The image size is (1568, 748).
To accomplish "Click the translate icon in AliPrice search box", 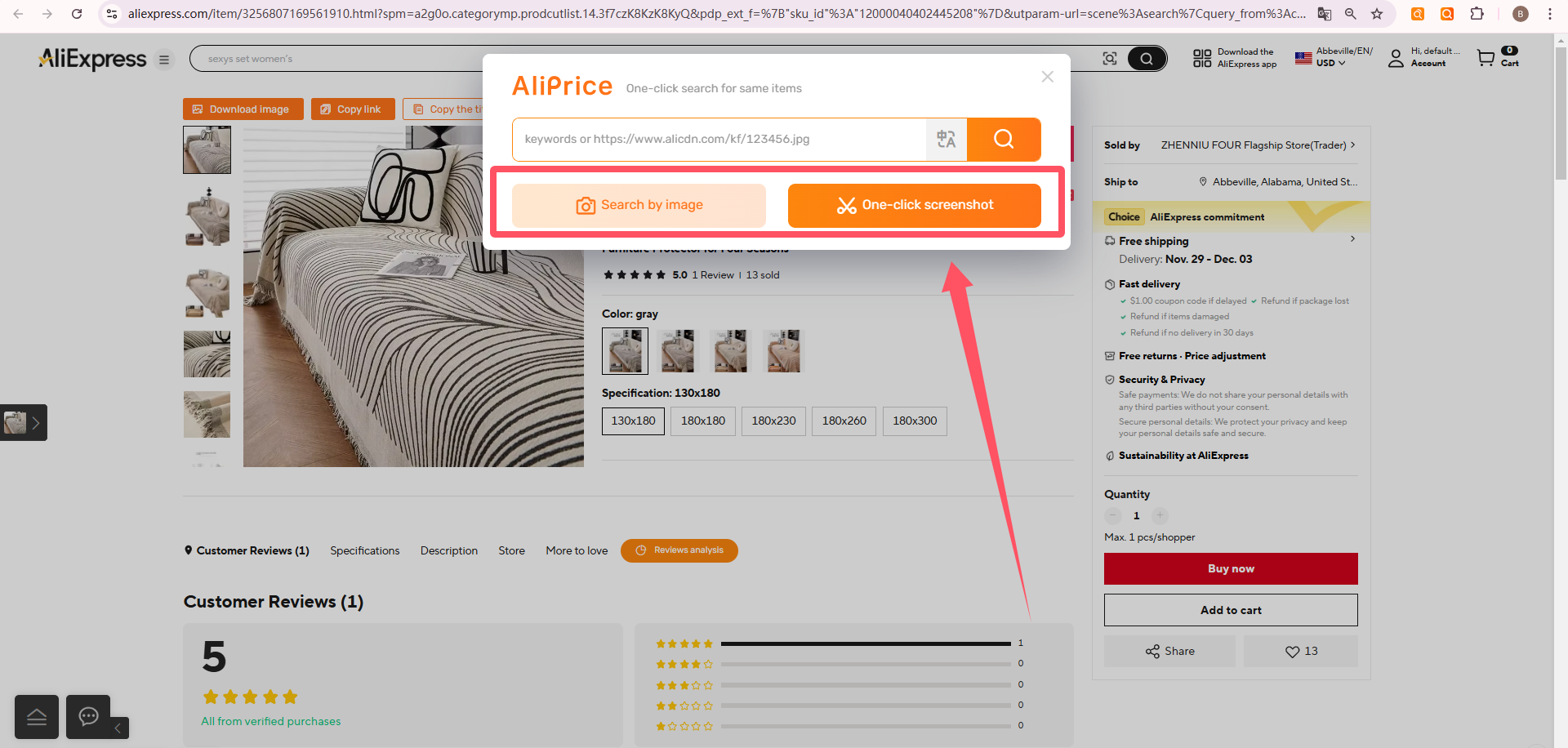I will pos(947,140).
